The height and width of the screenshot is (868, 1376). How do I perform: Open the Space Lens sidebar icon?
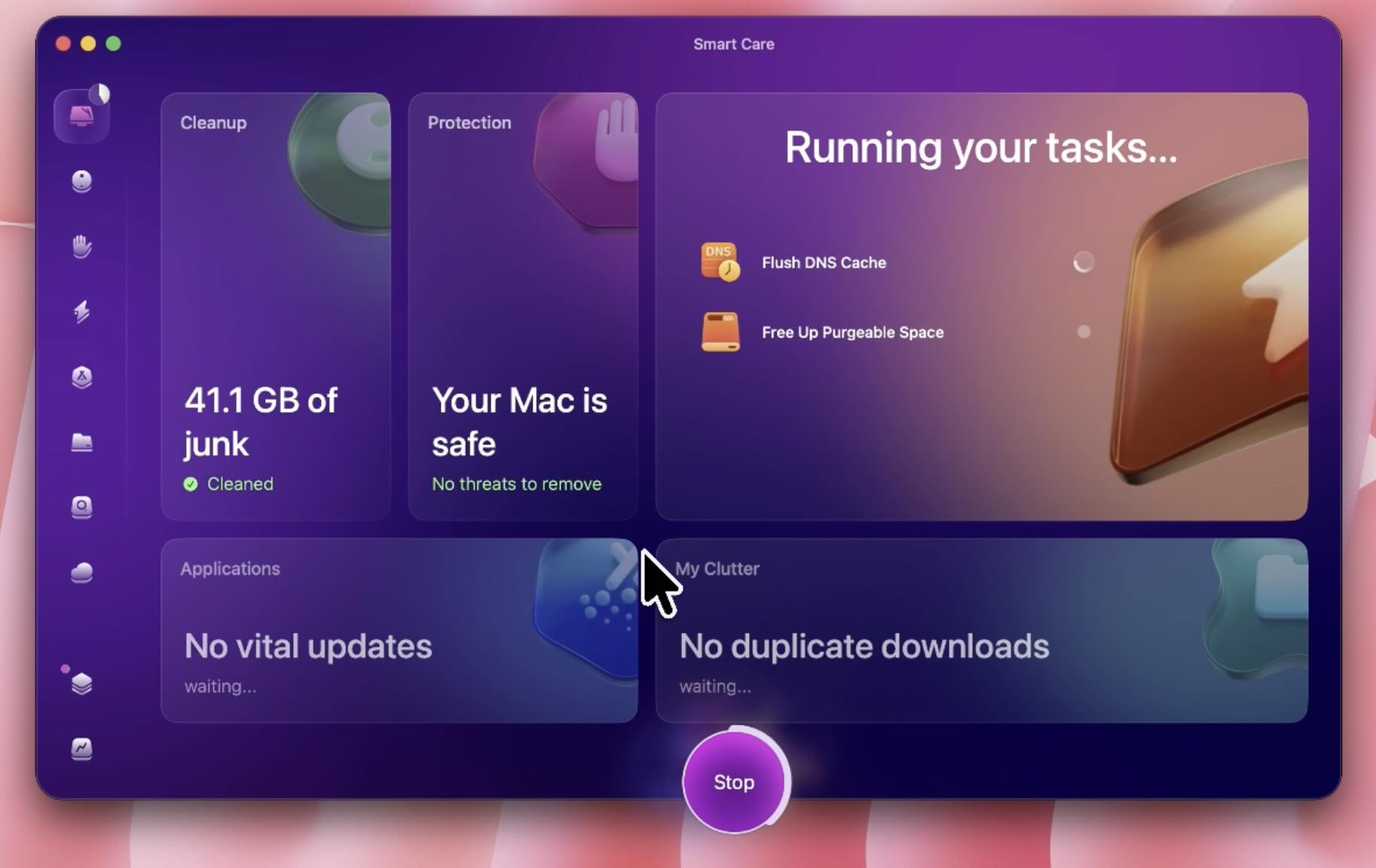pos(81,507)
